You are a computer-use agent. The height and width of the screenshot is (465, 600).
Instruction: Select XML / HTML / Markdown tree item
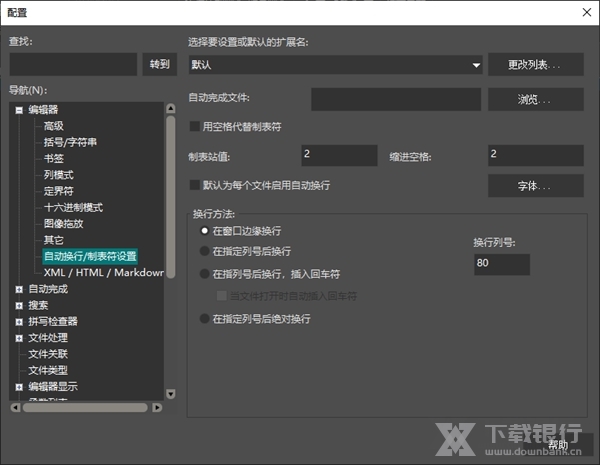[x=103, y=272]
